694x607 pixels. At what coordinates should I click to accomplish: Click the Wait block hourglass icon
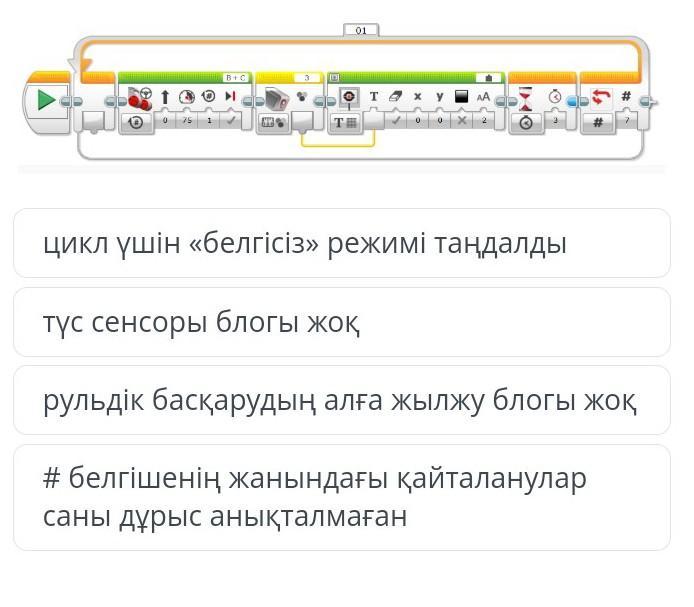[x=525, y=99]
